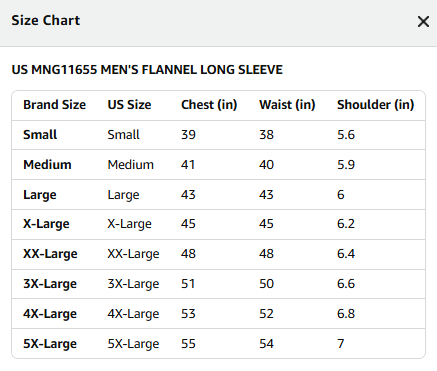Screen dimensions: 437x371
Task: Click the chest value 55
Action: pyautogui.click(x=188, y=344)
